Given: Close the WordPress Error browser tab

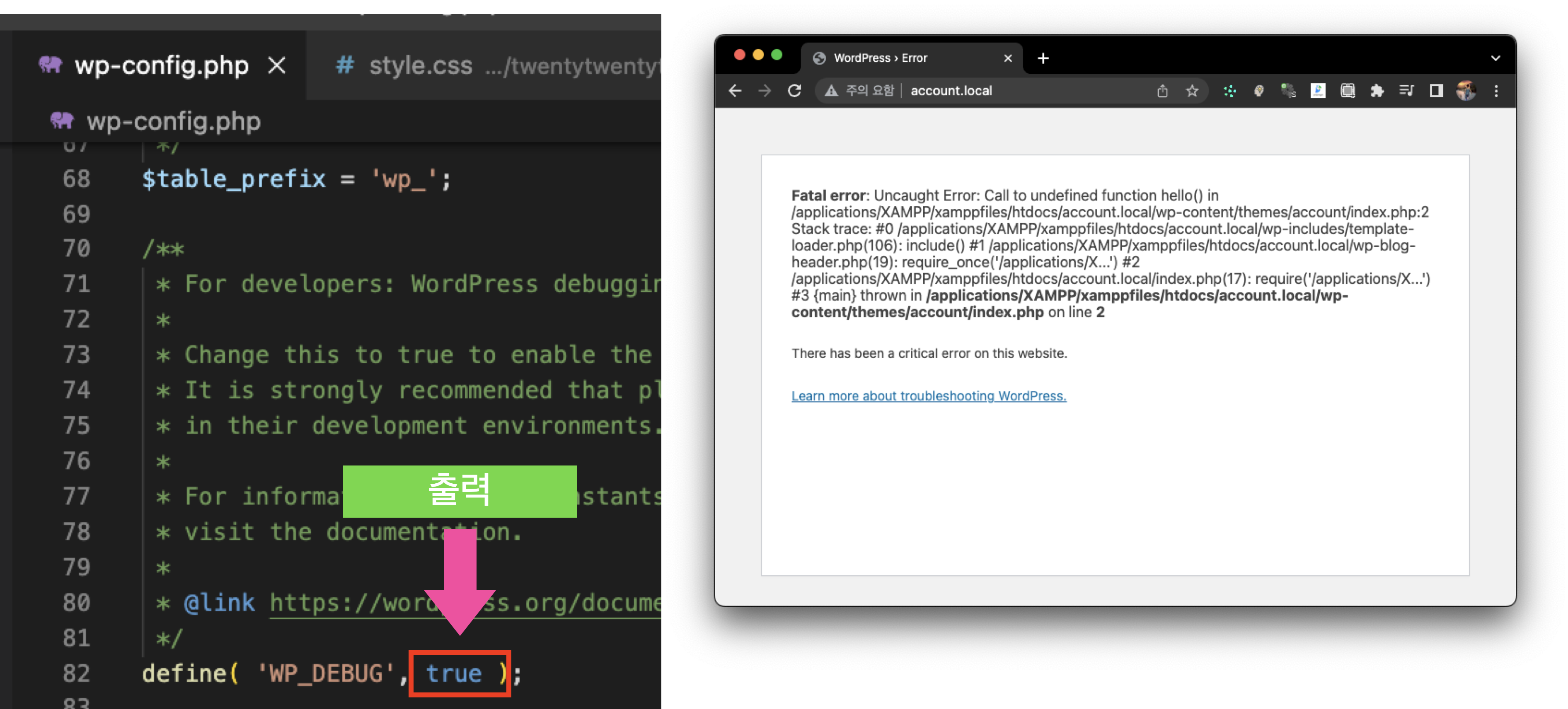Looking at the screenshot, I should pyautogui.click(x=1008, y=58).
